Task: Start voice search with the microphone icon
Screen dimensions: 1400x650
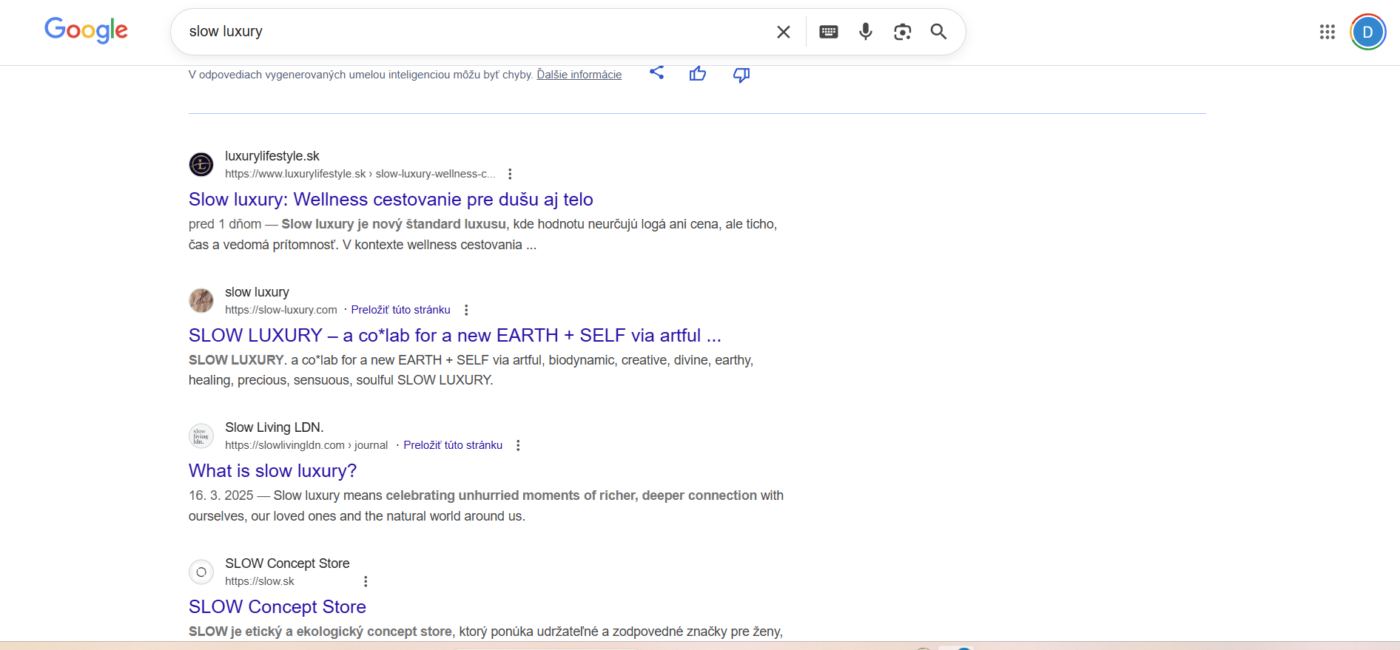Action: (x=865, y=31)
